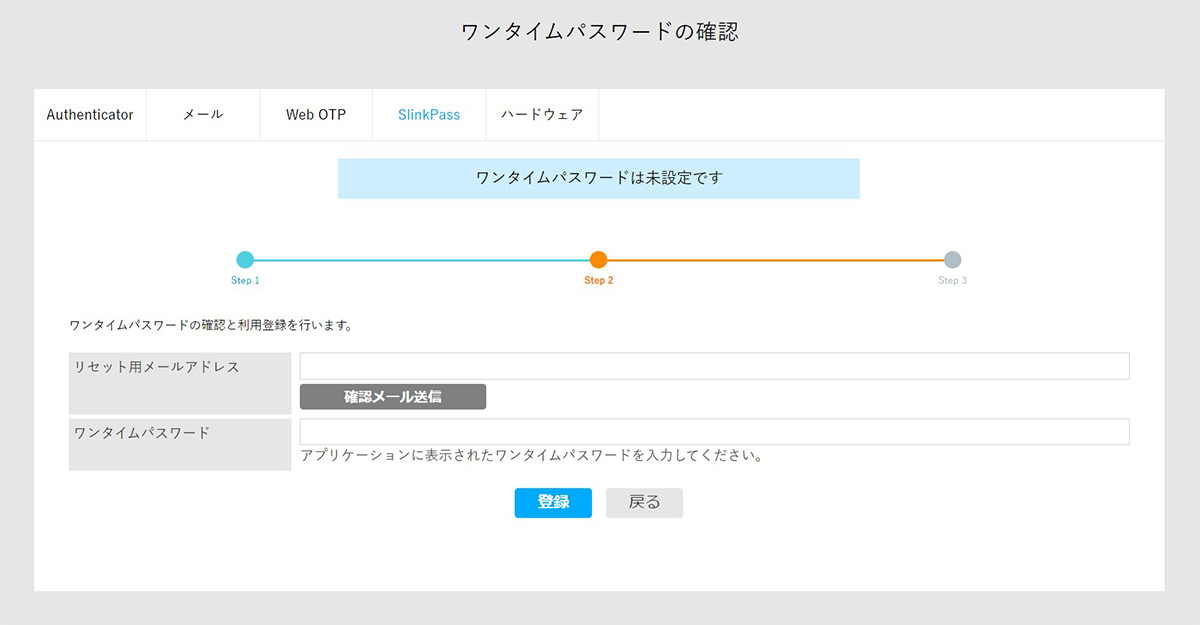Screen dimensions: 1200x625
Task: Click the Step 3 label text
Action: tap(952, 281)
